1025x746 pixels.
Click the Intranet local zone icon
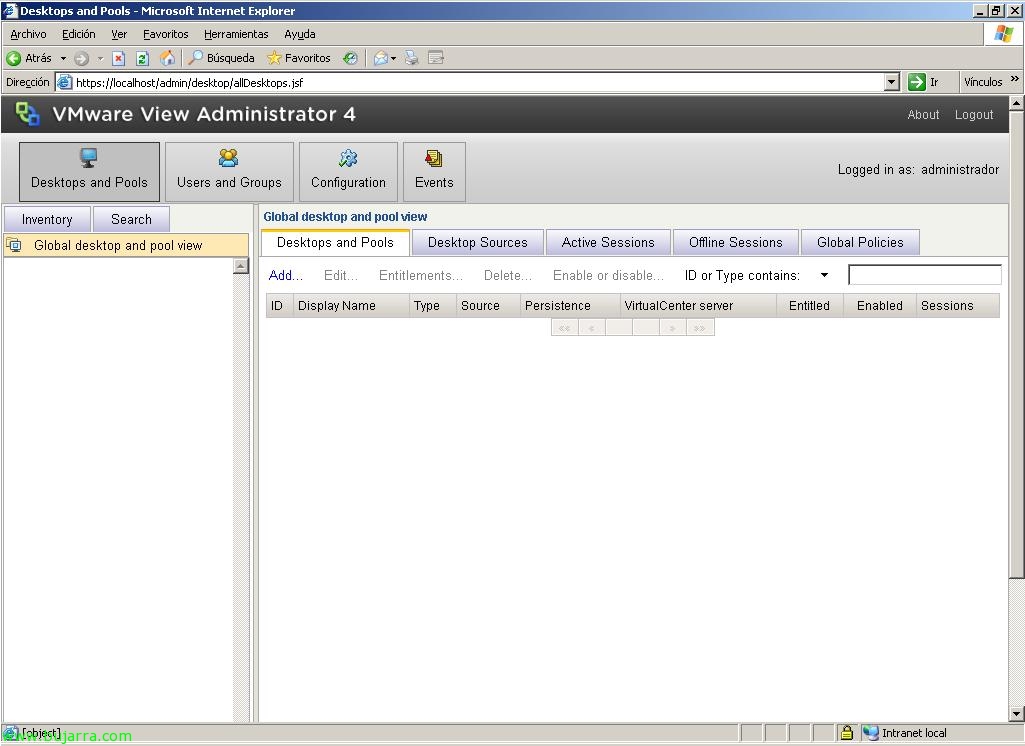870,732
